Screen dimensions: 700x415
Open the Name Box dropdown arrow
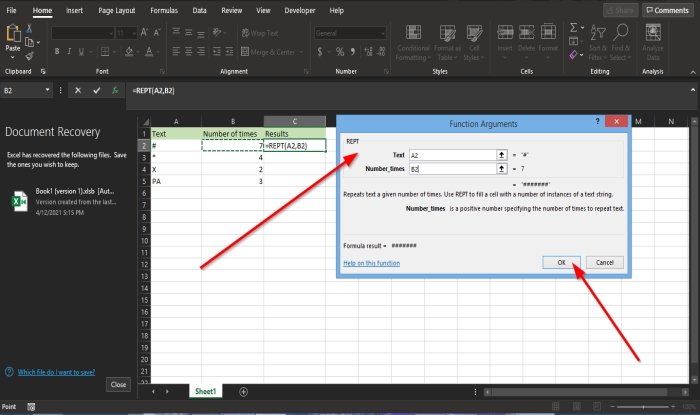(47, 90)
